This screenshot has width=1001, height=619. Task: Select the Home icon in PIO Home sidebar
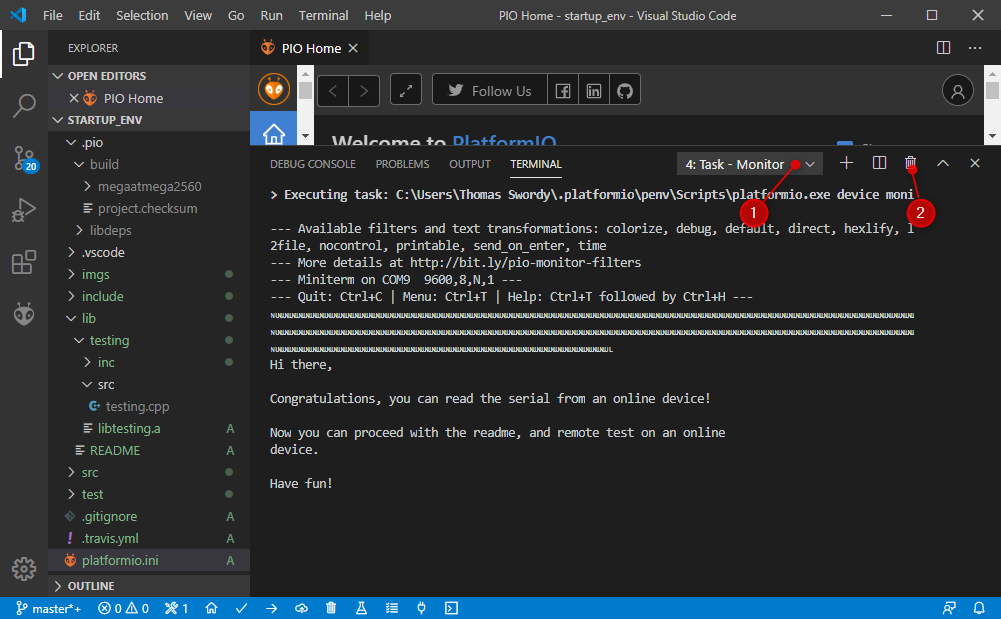pos(274,133)
